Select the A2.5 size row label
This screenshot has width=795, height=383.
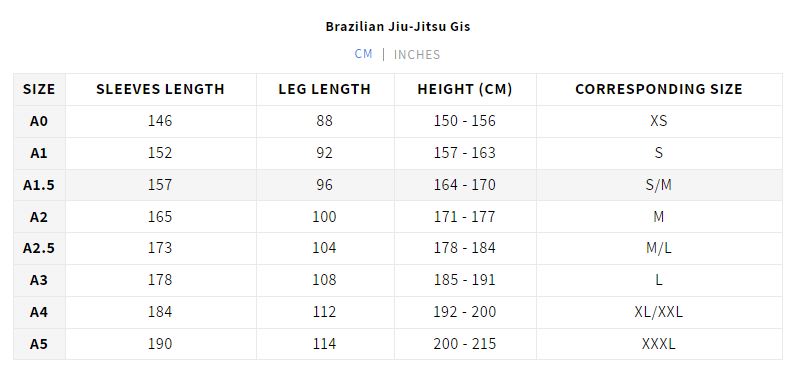[x=39, y=249]
